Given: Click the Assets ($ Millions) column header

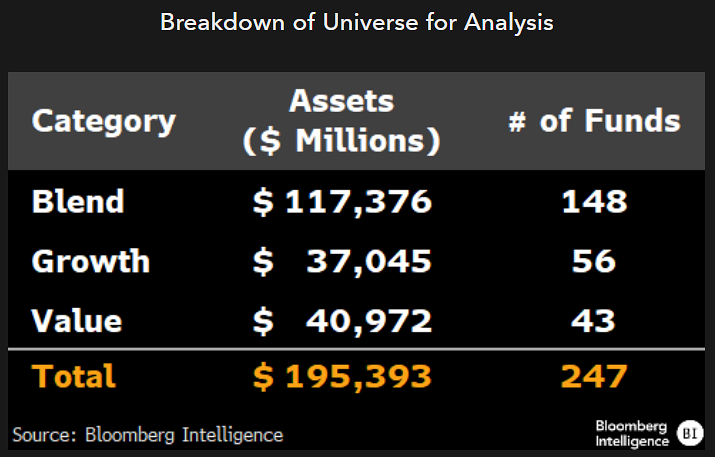Looking at the screenshot, I should (341, 121).
